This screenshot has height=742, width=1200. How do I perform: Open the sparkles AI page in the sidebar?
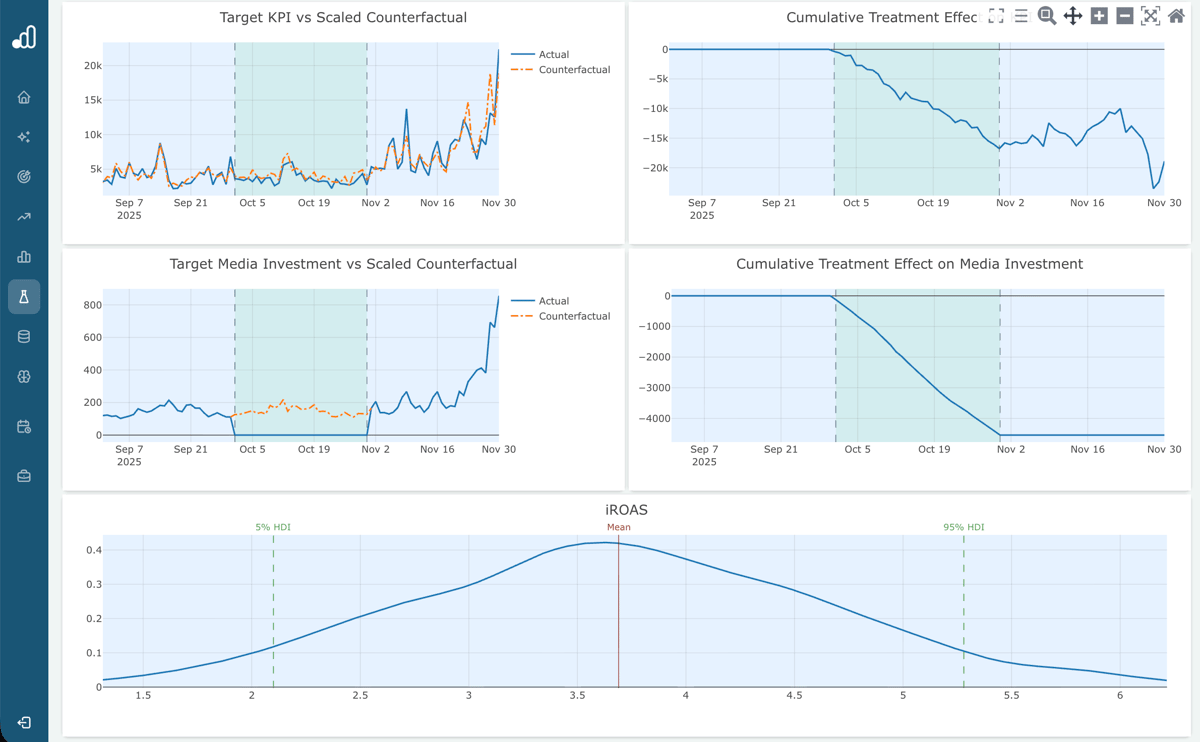[x=24, y=137]
